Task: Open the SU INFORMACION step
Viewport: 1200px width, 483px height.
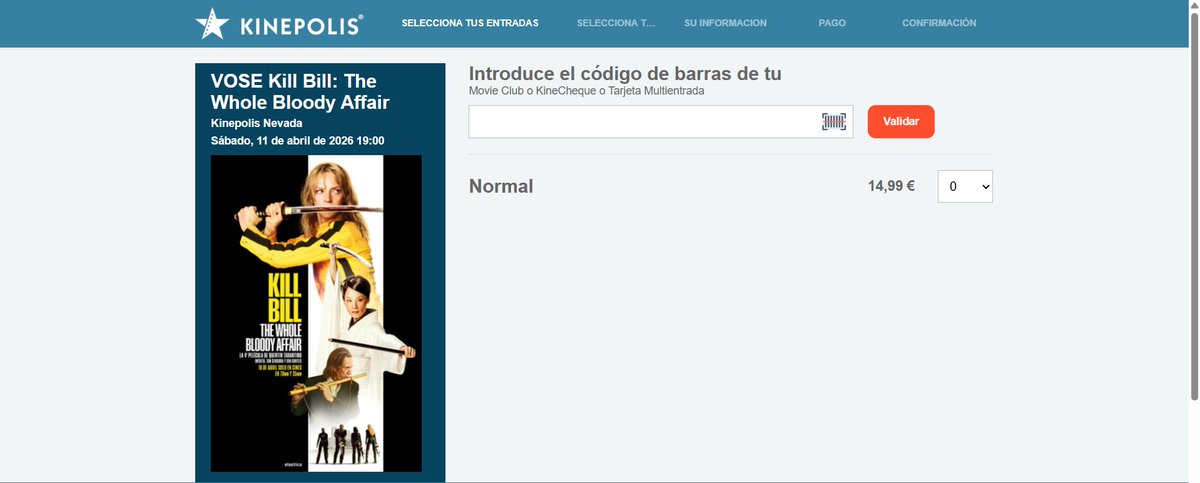Action: click(725, 23)
